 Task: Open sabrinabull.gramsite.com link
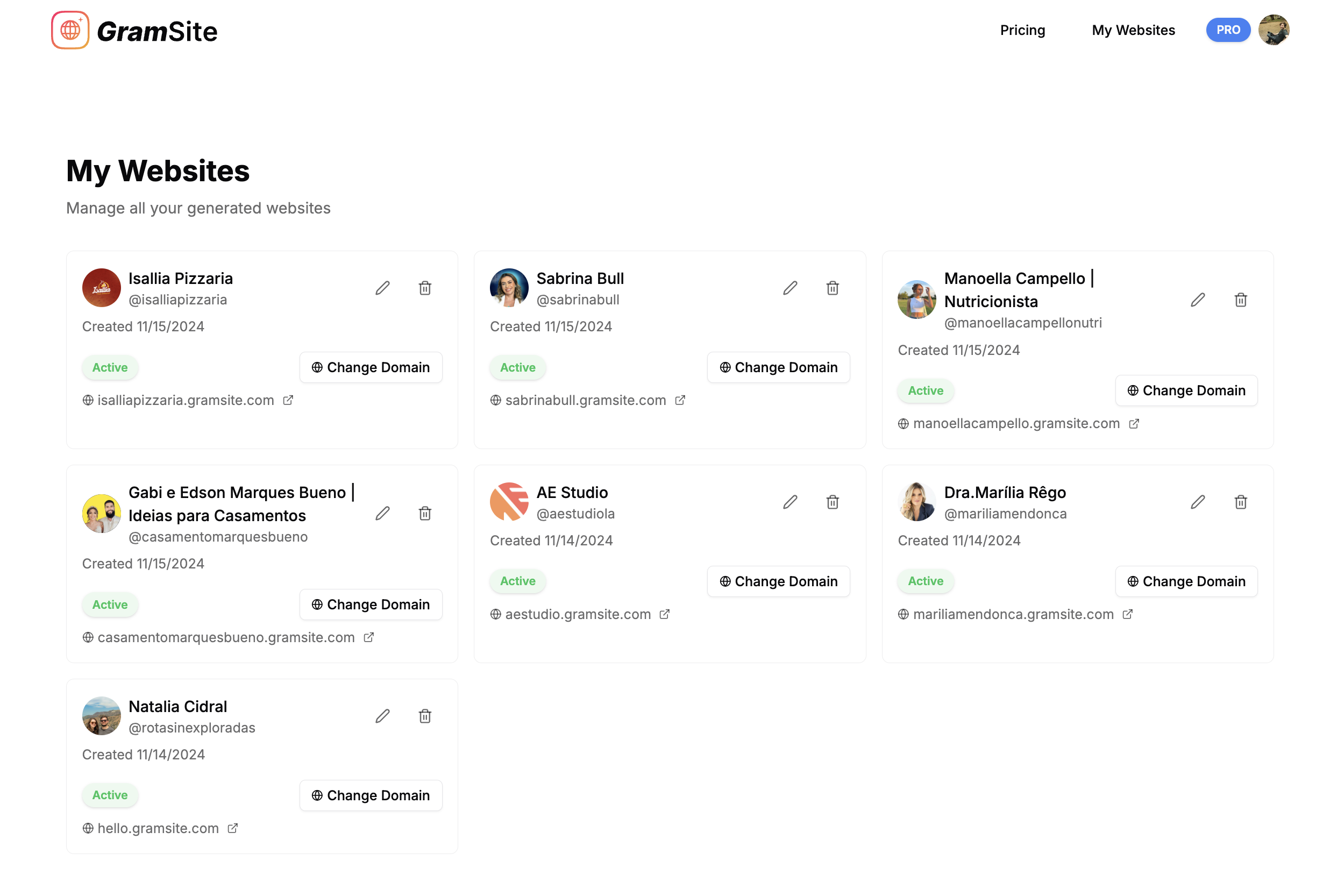[x=585, y=400]
